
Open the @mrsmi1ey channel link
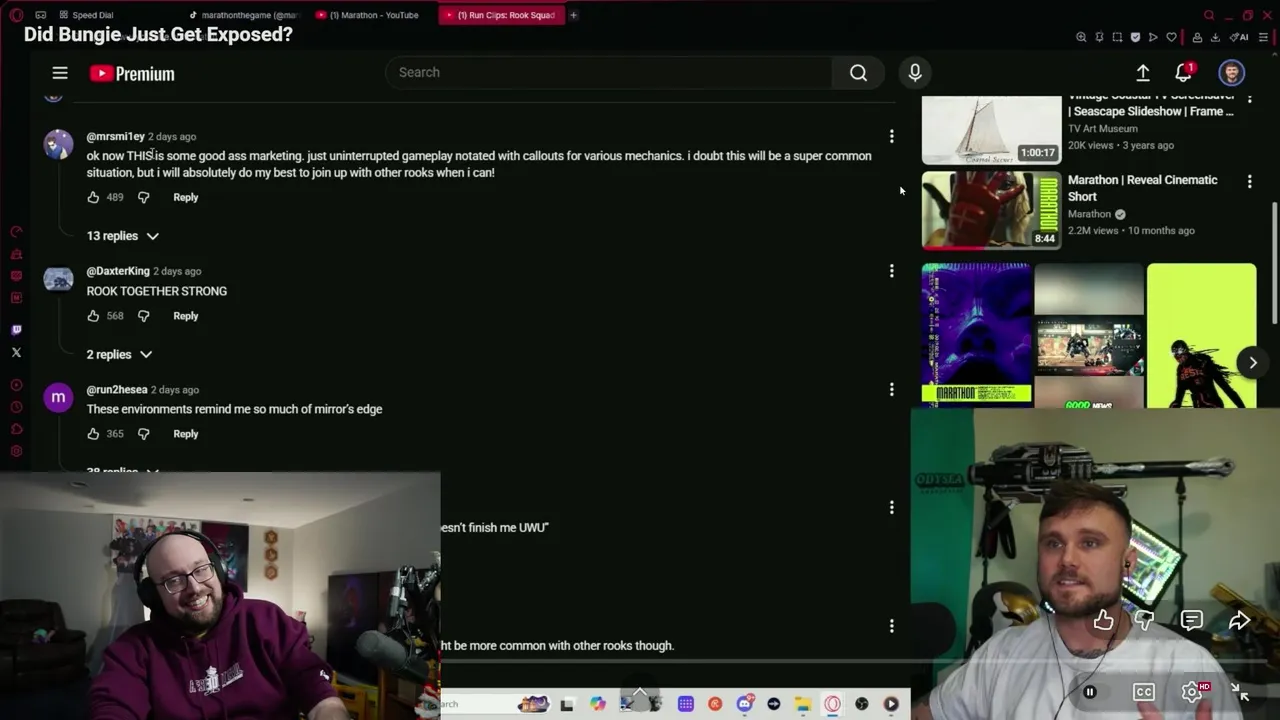(x=115, y=136)
